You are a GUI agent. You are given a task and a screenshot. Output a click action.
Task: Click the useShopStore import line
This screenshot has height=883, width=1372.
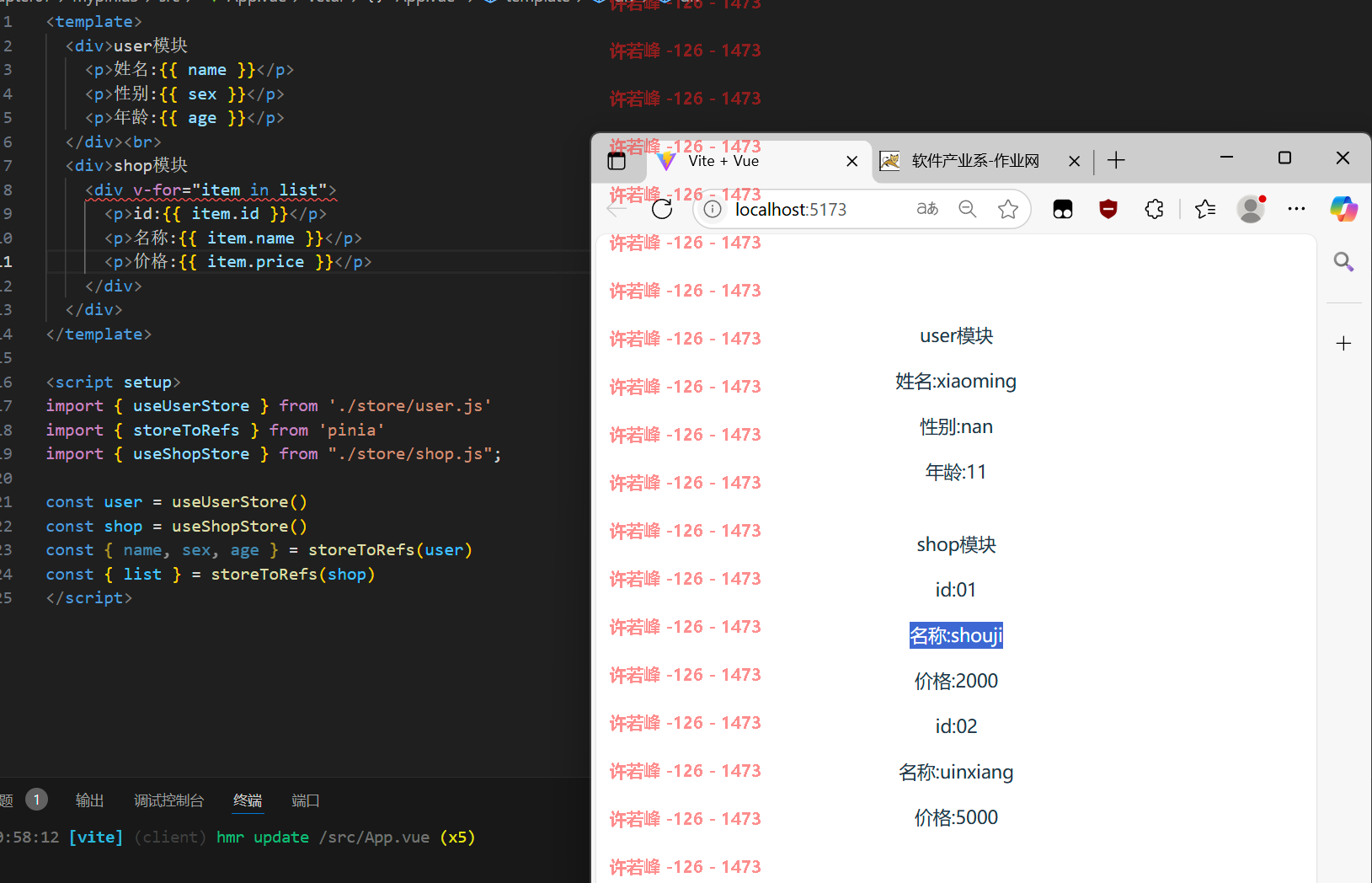pos(274,454)
